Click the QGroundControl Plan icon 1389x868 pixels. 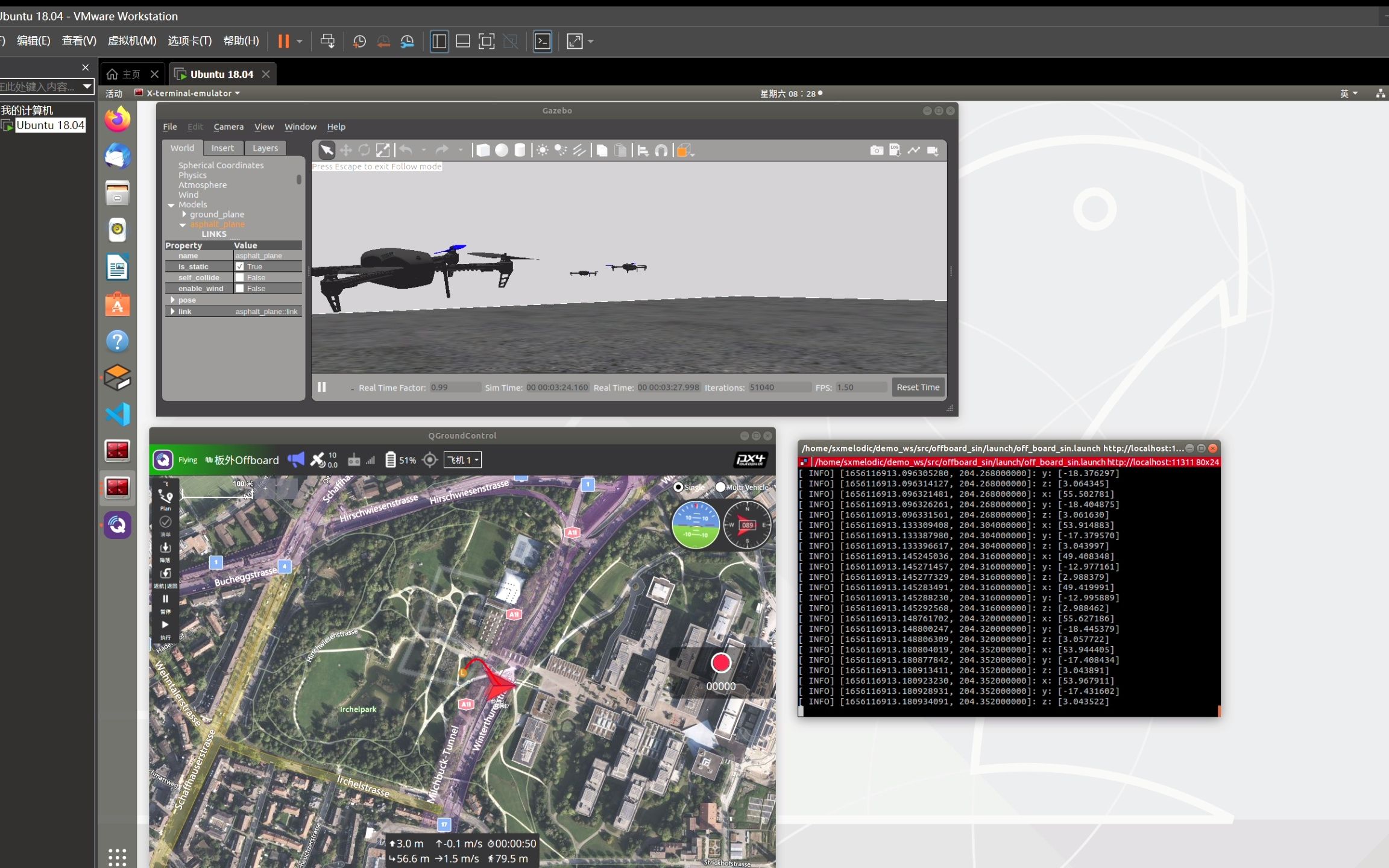point(165,498)
